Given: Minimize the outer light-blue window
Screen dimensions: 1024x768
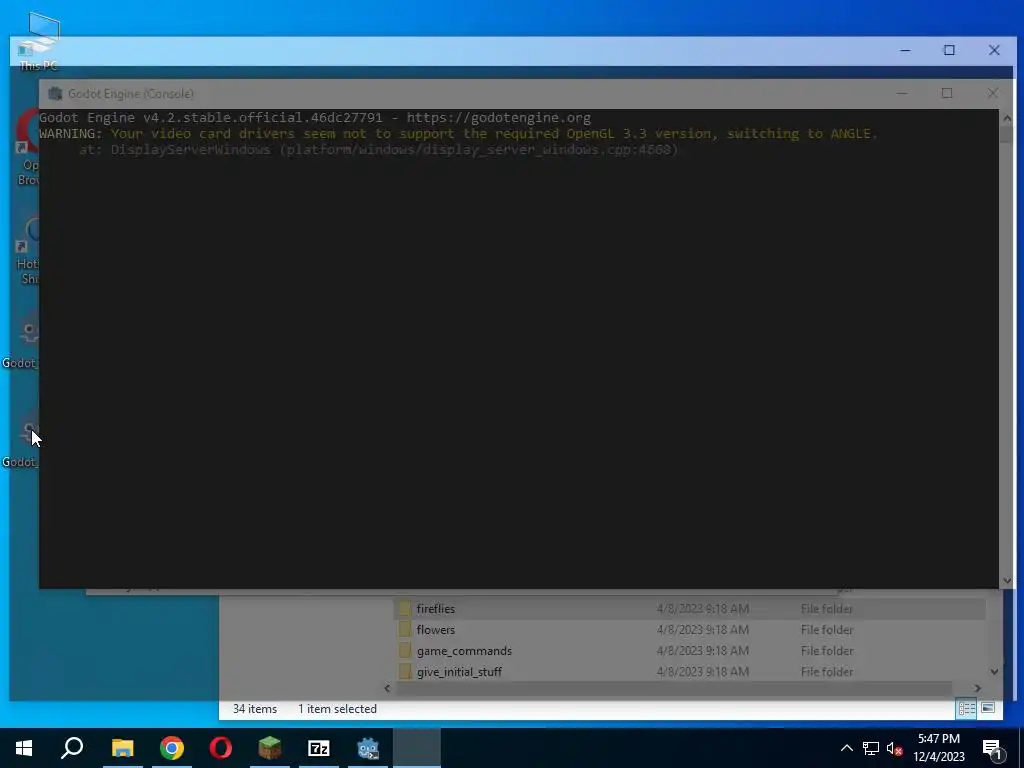Looking at the screenshot, I should click(x=905, y=50).
